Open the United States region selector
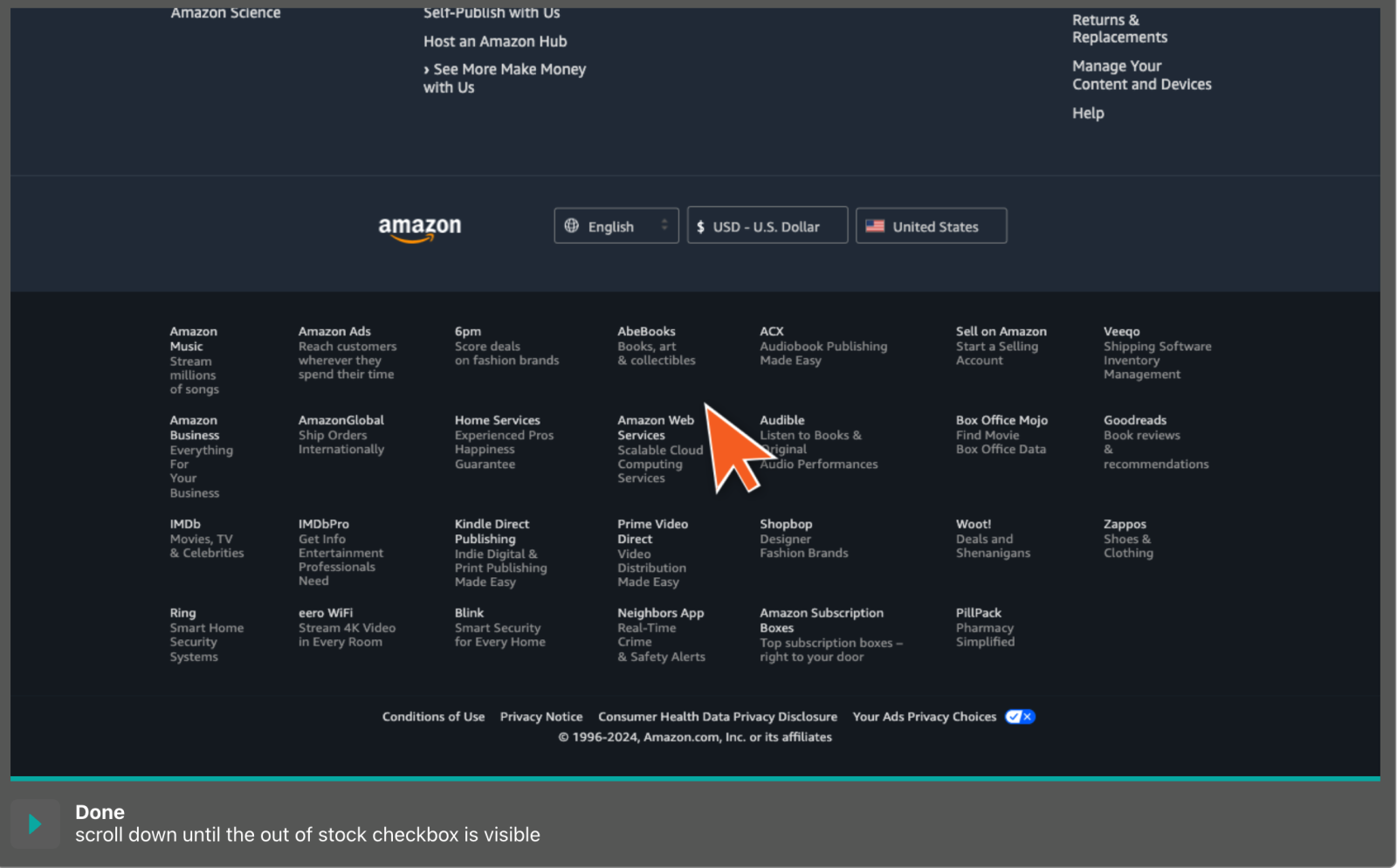This screenshot has height=868, width=1397. (932, 225)
